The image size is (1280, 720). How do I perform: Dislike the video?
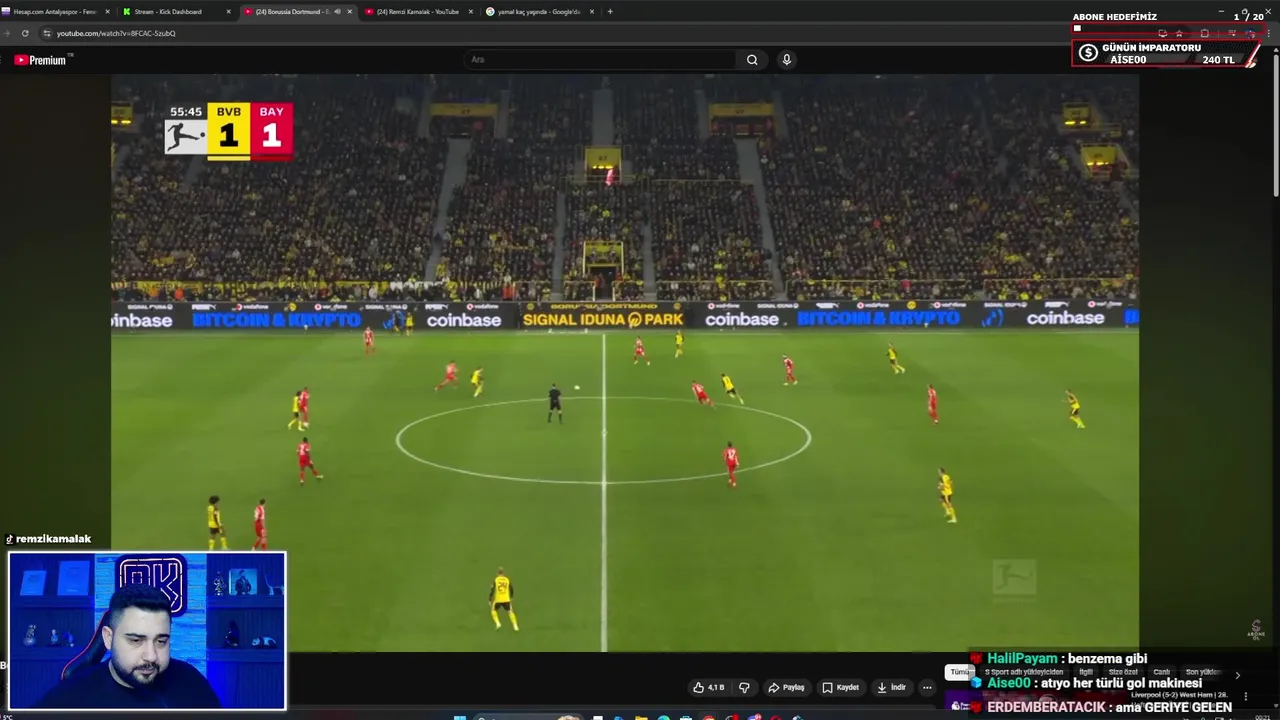pos(744,688)
